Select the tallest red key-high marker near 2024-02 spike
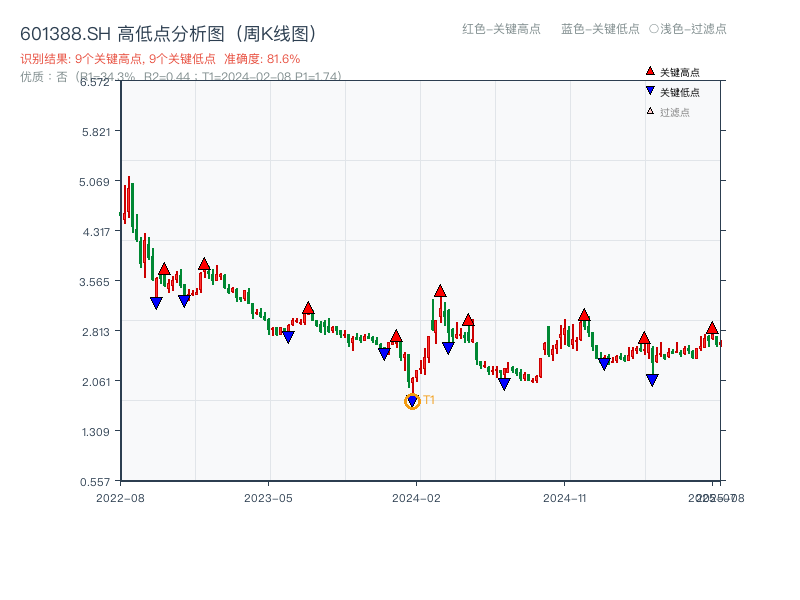The image size is (800, 600). tap(438, 290)
